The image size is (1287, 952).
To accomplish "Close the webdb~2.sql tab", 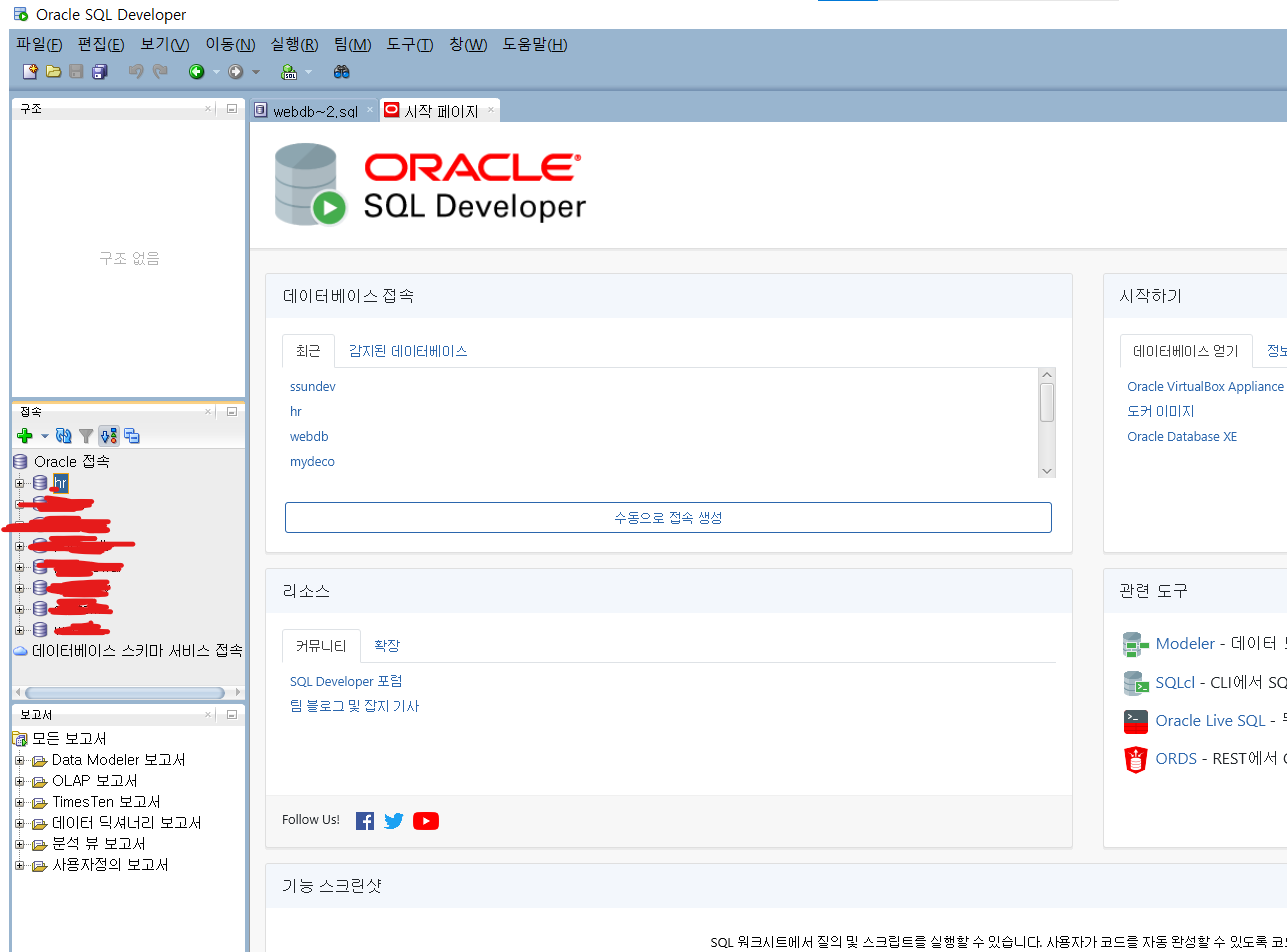I will click(369, 110).
